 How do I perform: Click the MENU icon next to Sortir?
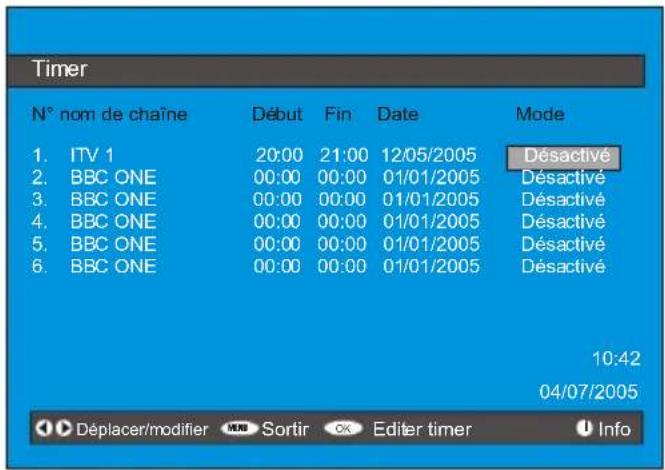coord(240,430)
